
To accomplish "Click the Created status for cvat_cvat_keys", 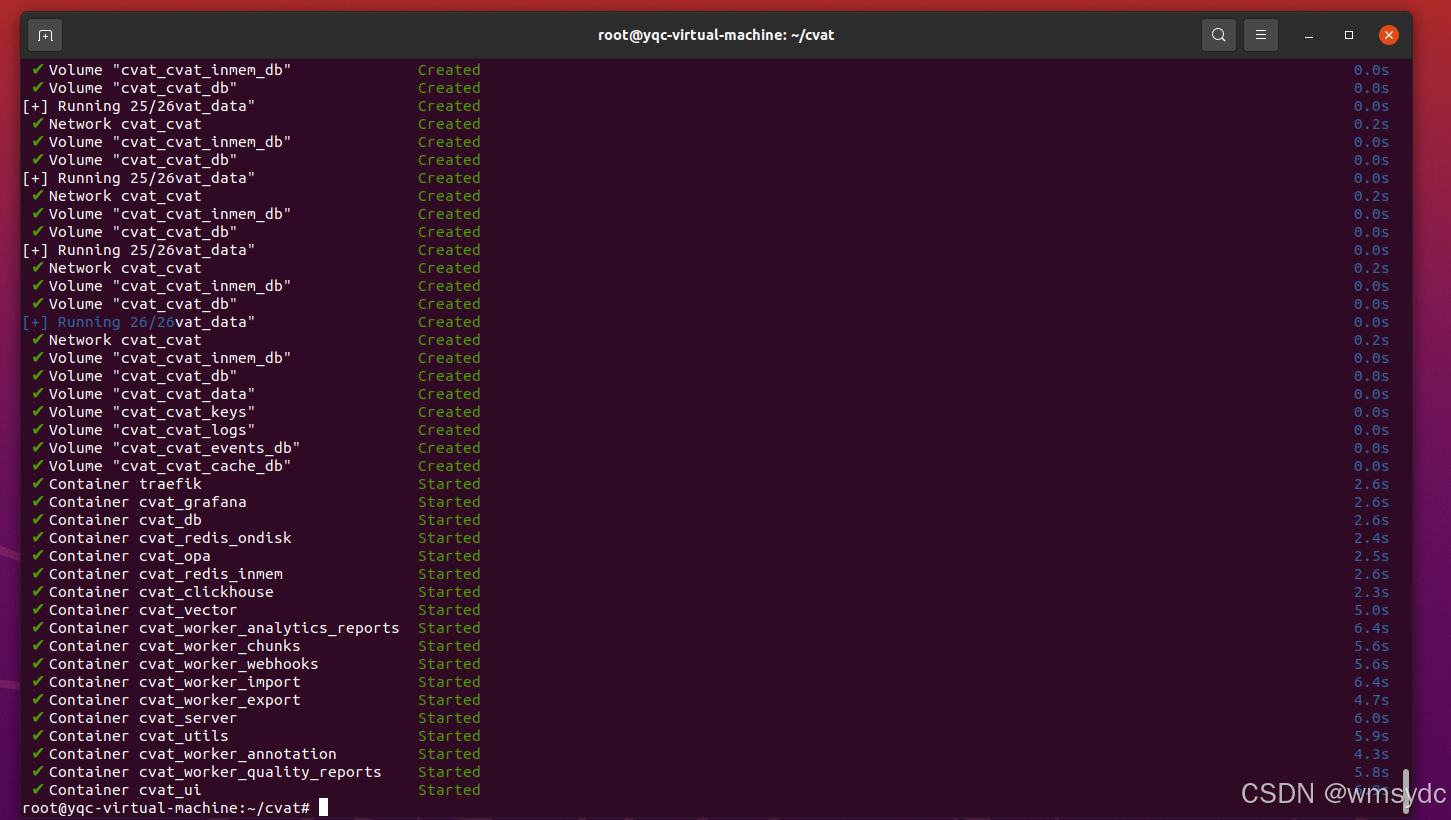I will click(449, 412).
